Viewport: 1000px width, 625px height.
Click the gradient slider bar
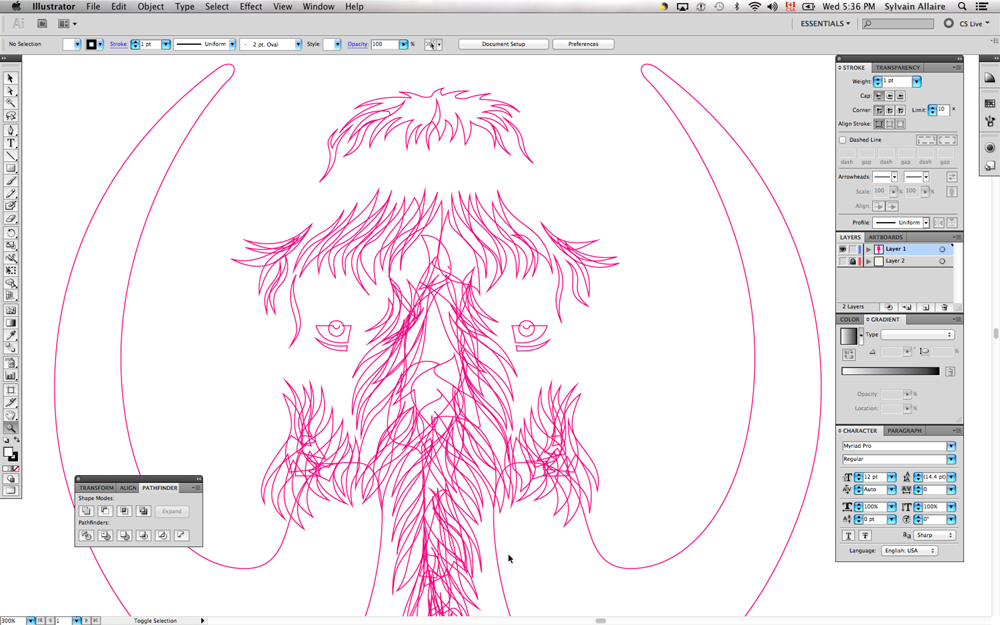click(x=890, y=371)
